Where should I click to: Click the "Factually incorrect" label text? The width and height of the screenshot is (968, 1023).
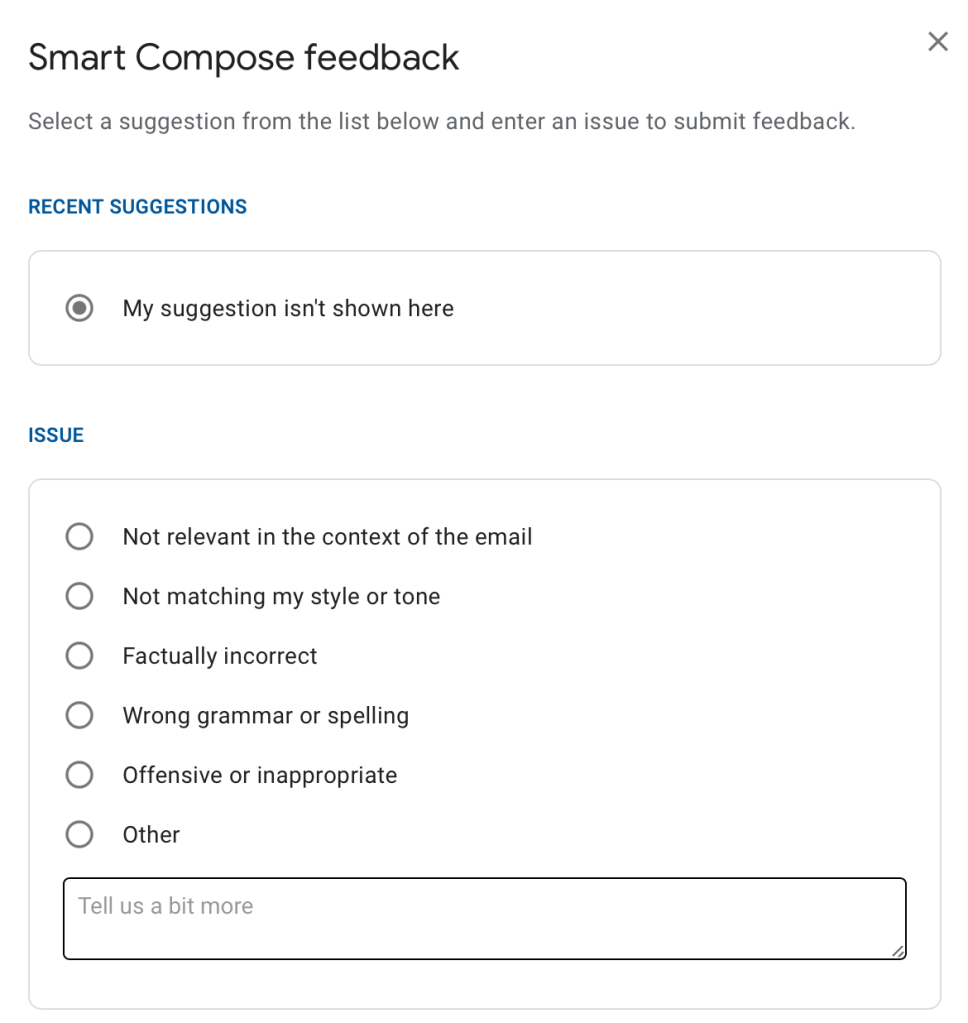click(219, 656)
